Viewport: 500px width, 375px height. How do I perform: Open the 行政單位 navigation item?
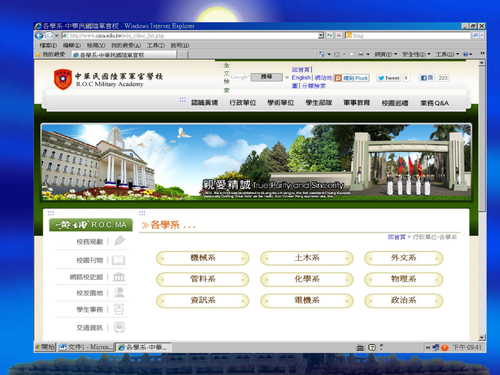coord(243,103)
